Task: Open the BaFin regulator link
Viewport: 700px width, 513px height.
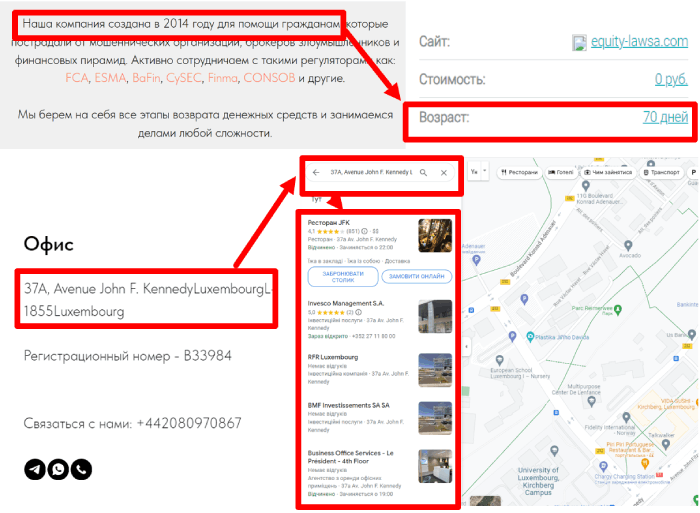Action: [146, 78]
